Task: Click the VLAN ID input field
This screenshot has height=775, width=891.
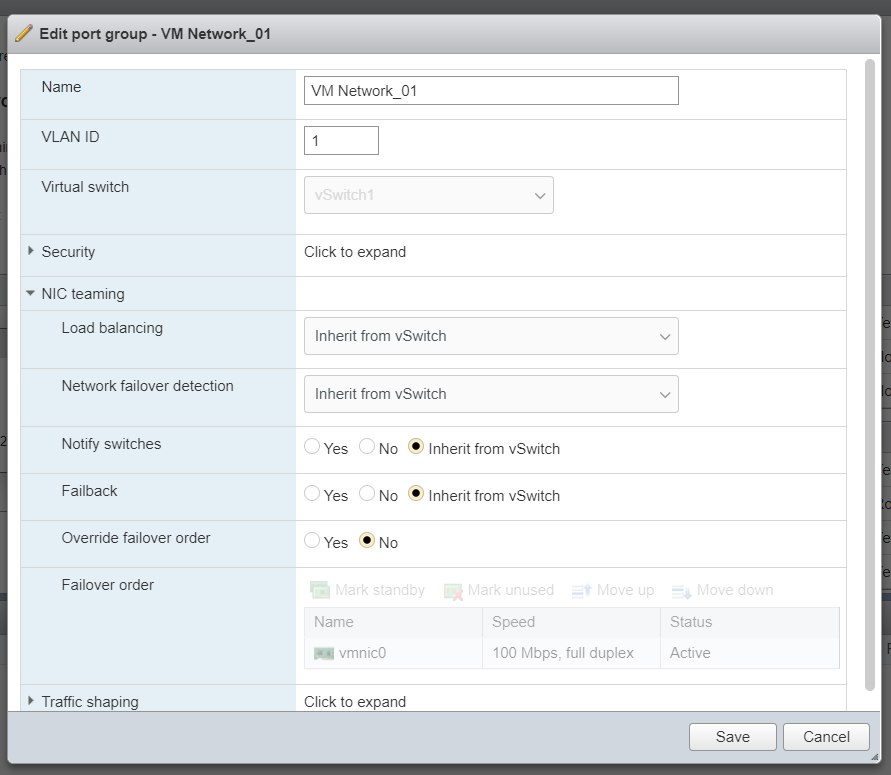Action: pyautogui.click(x=341, y=140)
